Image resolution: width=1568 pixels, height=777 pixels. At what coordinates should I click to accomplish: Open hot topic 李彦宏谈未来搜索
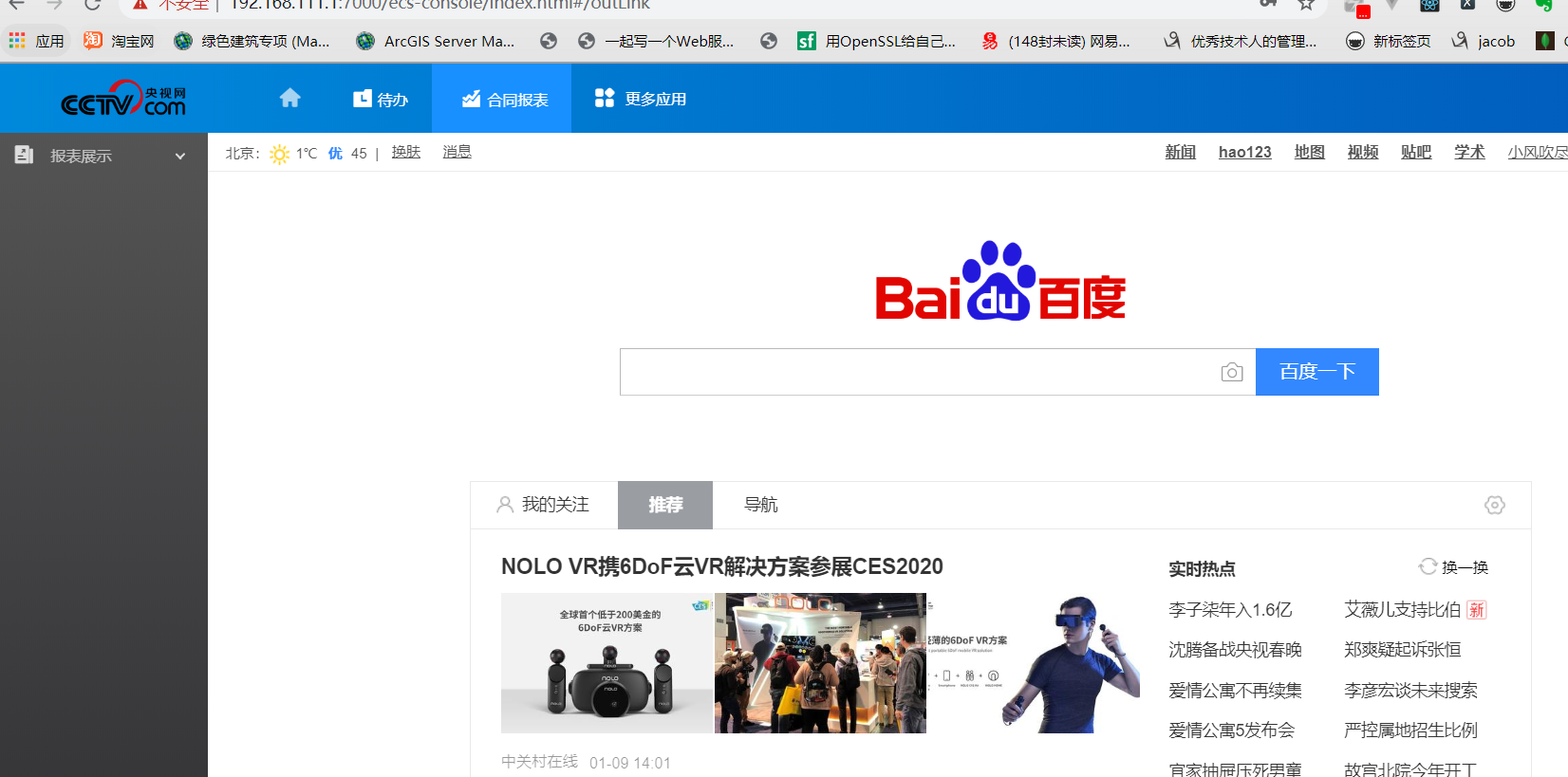click(1411, 691)
